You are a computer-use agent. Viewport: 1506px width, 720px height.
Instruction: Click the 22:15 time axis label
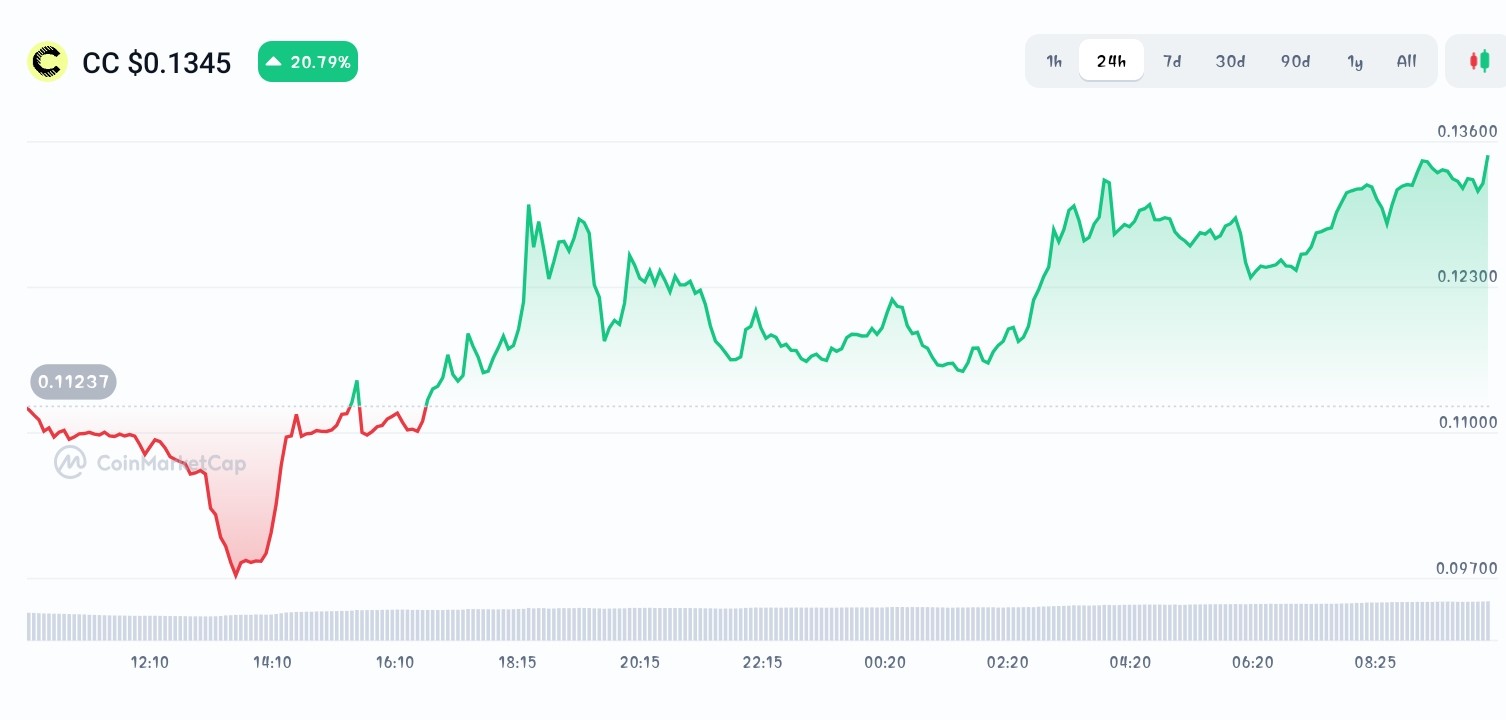click(762, 662)
